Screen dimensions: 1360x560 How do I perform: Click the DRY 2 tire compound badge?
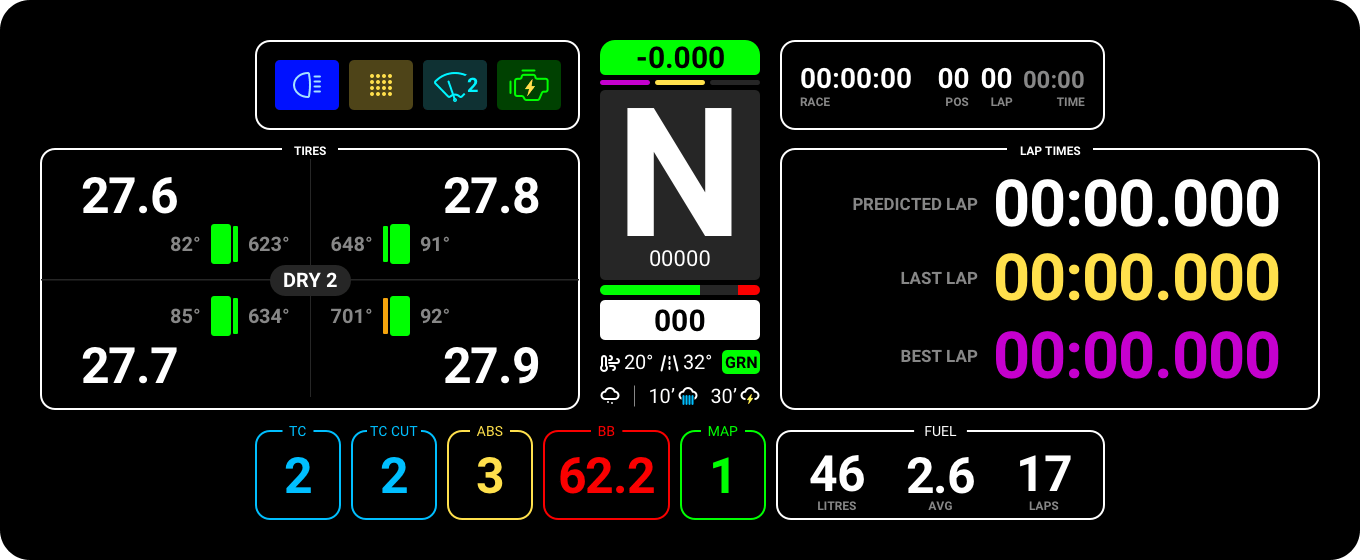pyautogui.click(x=310, y=280)
